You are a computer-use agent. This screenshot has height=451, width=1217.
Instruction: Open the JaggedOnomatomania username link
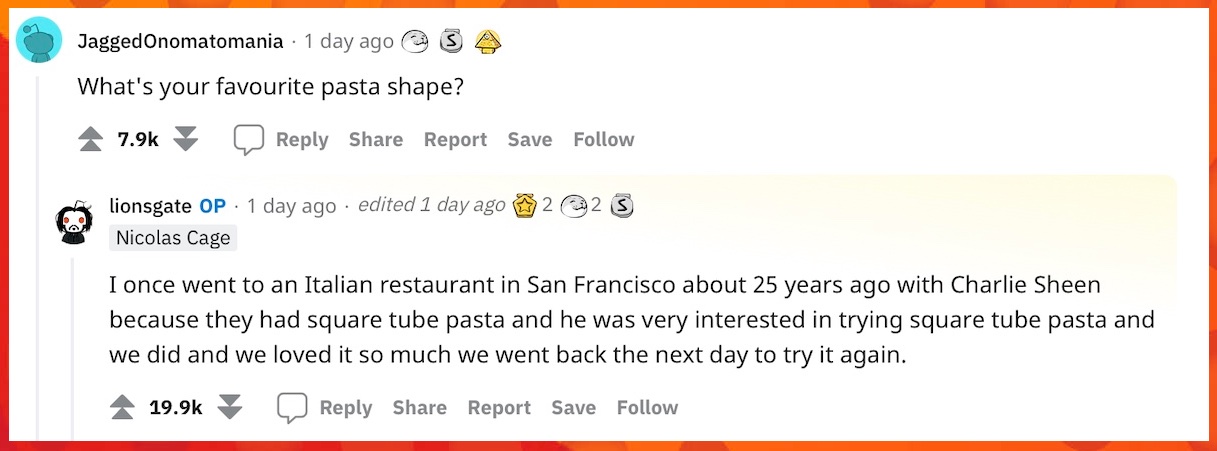click(181, 41)
